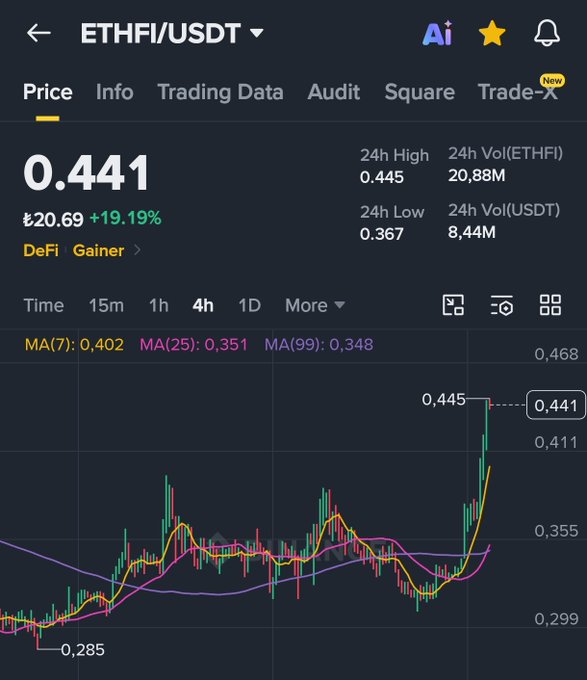Image resolution: width=587 pixels, height=680 pixels.
Task: Click the 0,299 price axis label
Action: point(556,619)
